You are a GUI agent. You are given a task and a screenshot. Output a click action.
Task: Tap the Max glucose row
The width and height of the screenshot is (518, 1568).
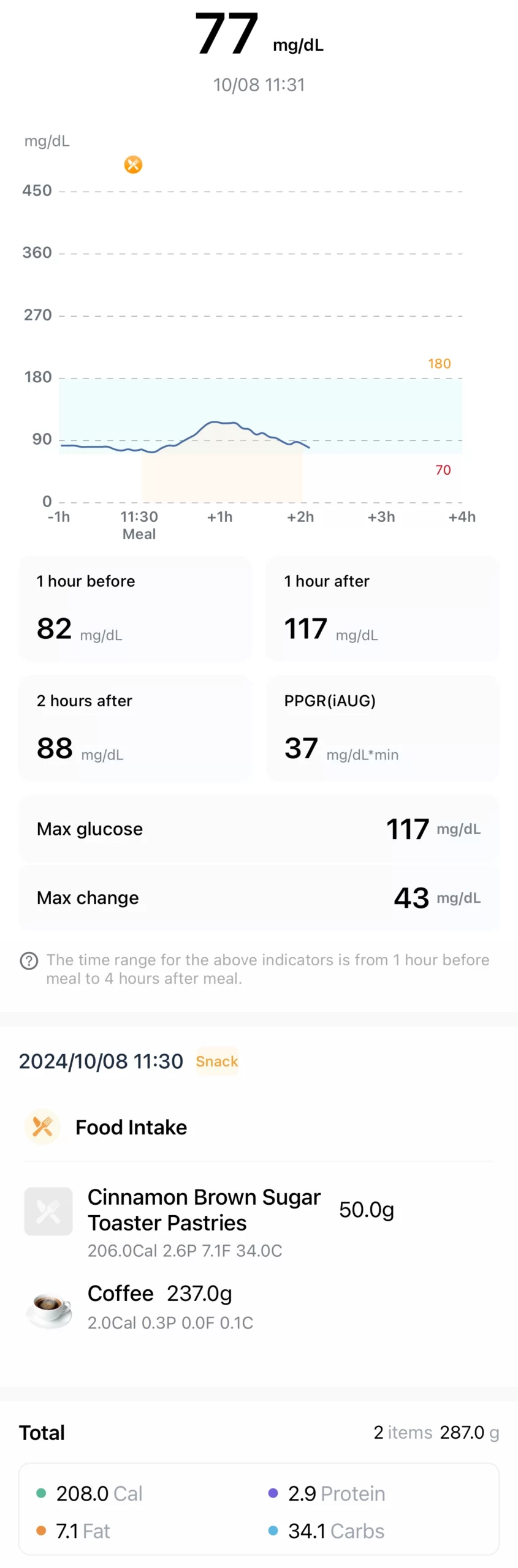259,829
